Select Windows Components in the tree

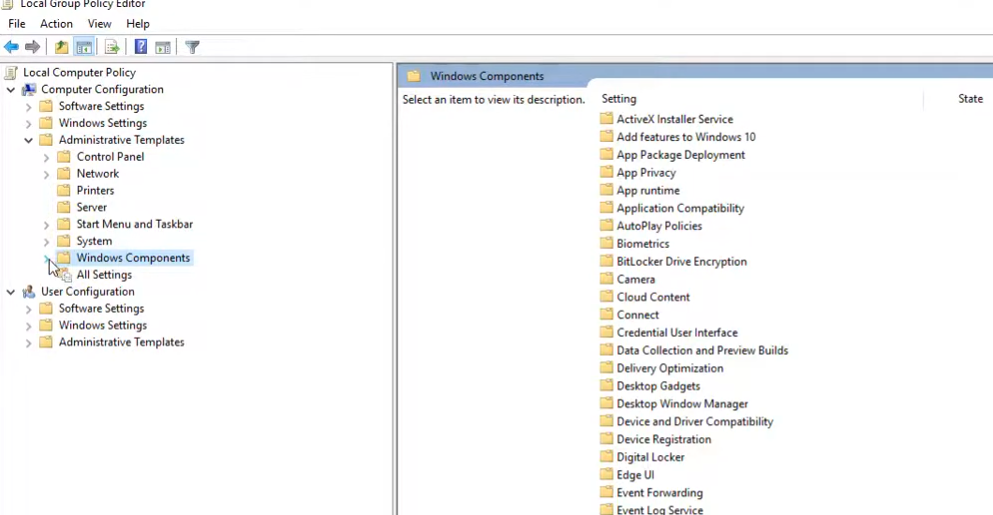tap(133, 258)
